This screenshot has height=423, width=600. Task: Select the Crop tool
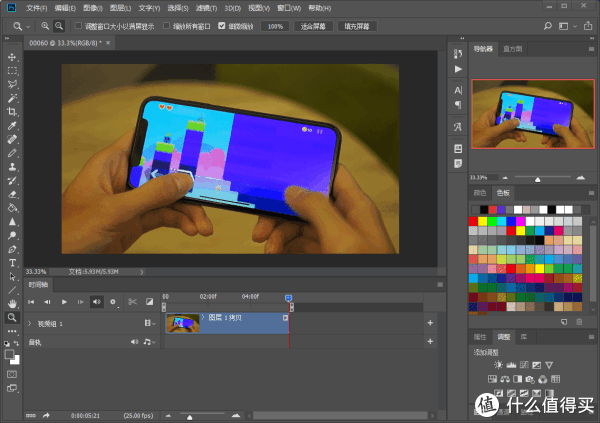(12, 113)
